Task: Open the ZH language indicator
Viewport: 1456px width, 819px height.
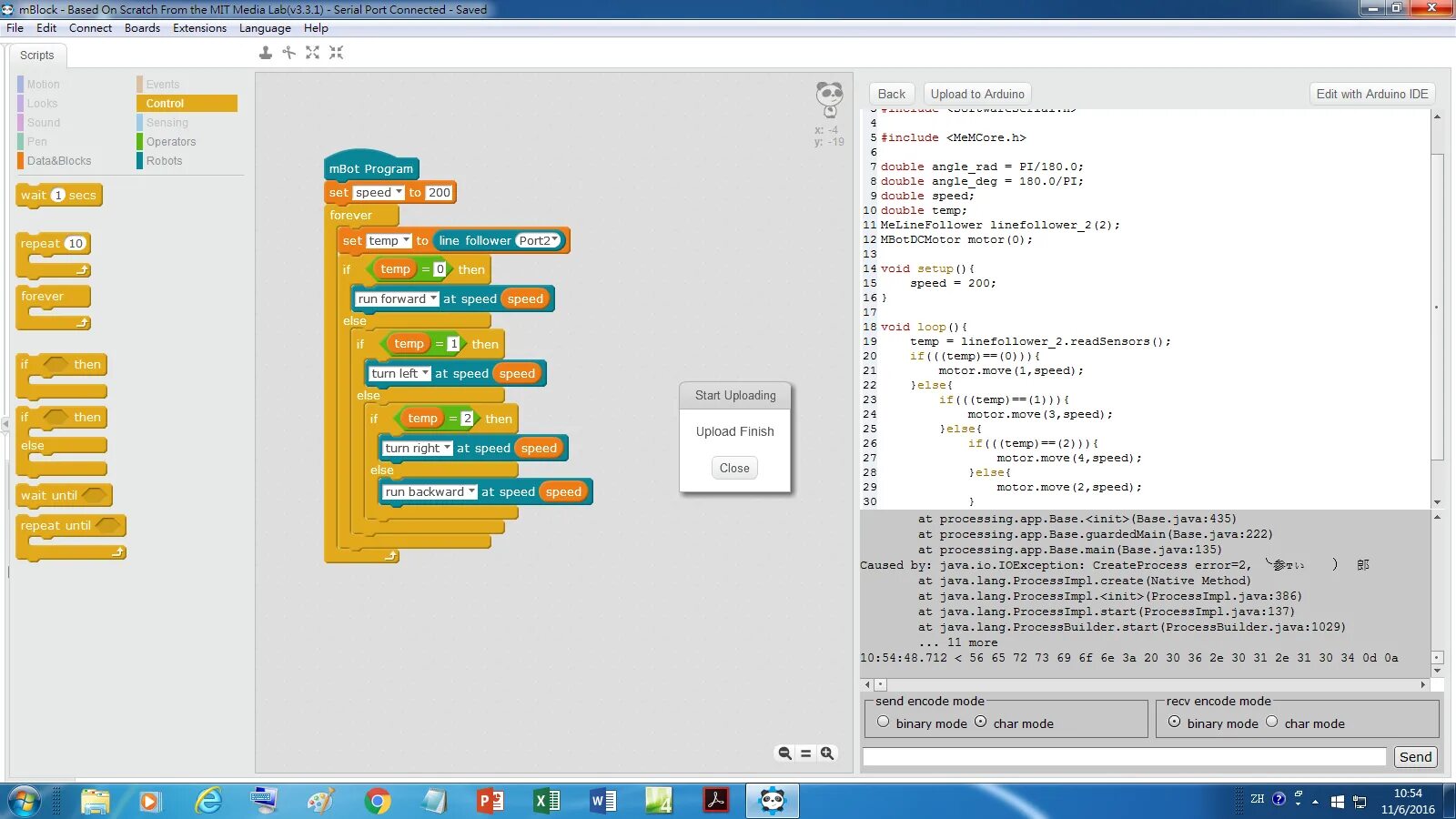Action: 1258,799
